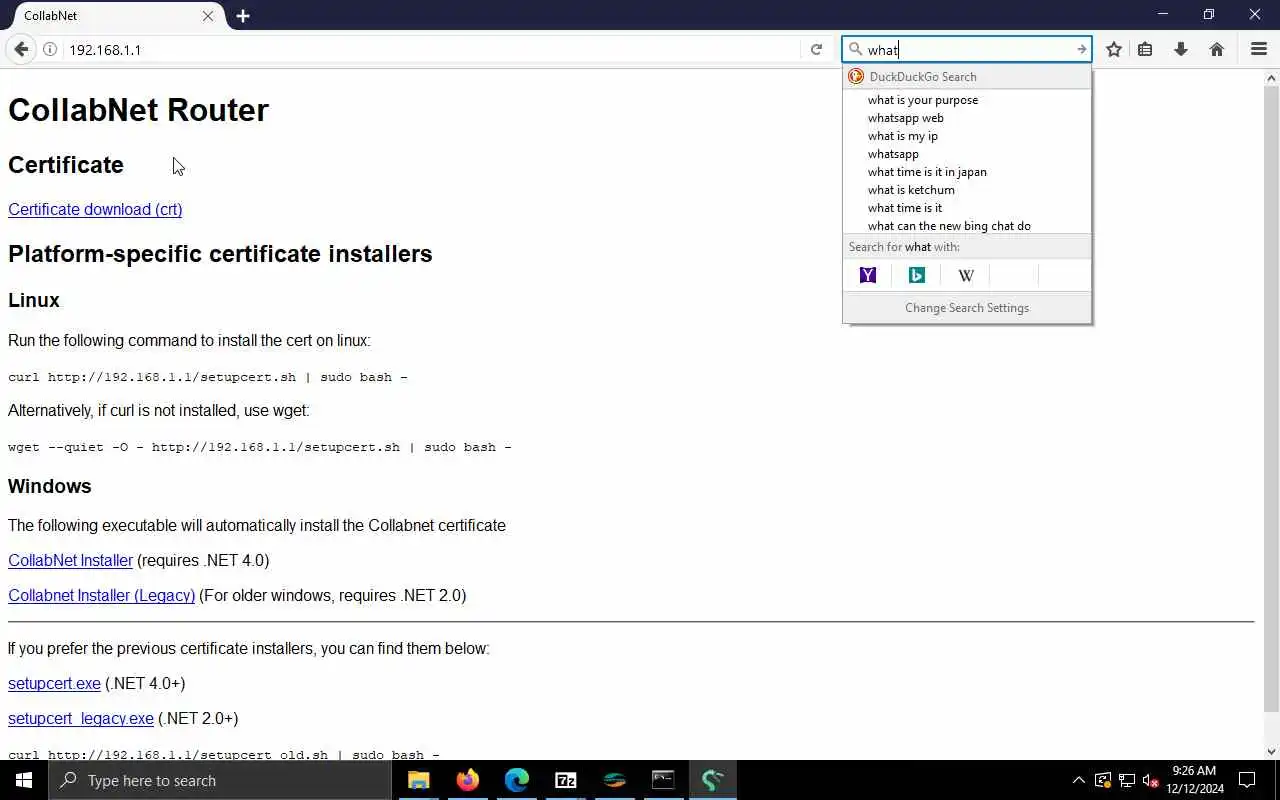
Task: Open the hamburger menu
Action: point(1259,49)
